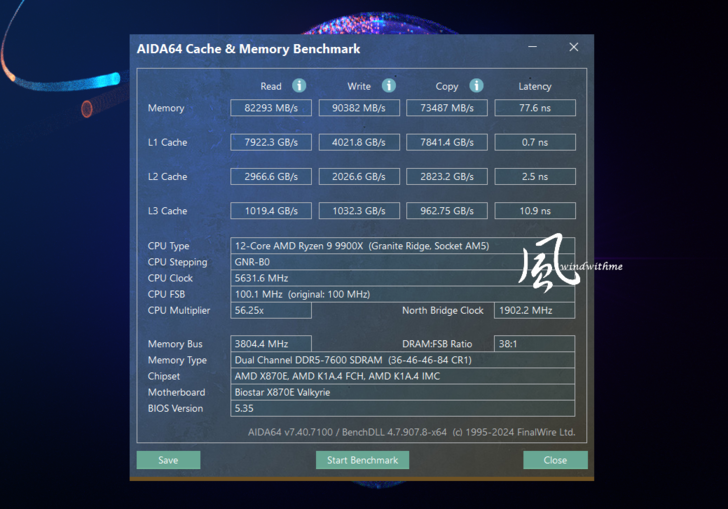Click the BIOS Version field 5.35
728x509 pixels.
click(x=403, y=408)
